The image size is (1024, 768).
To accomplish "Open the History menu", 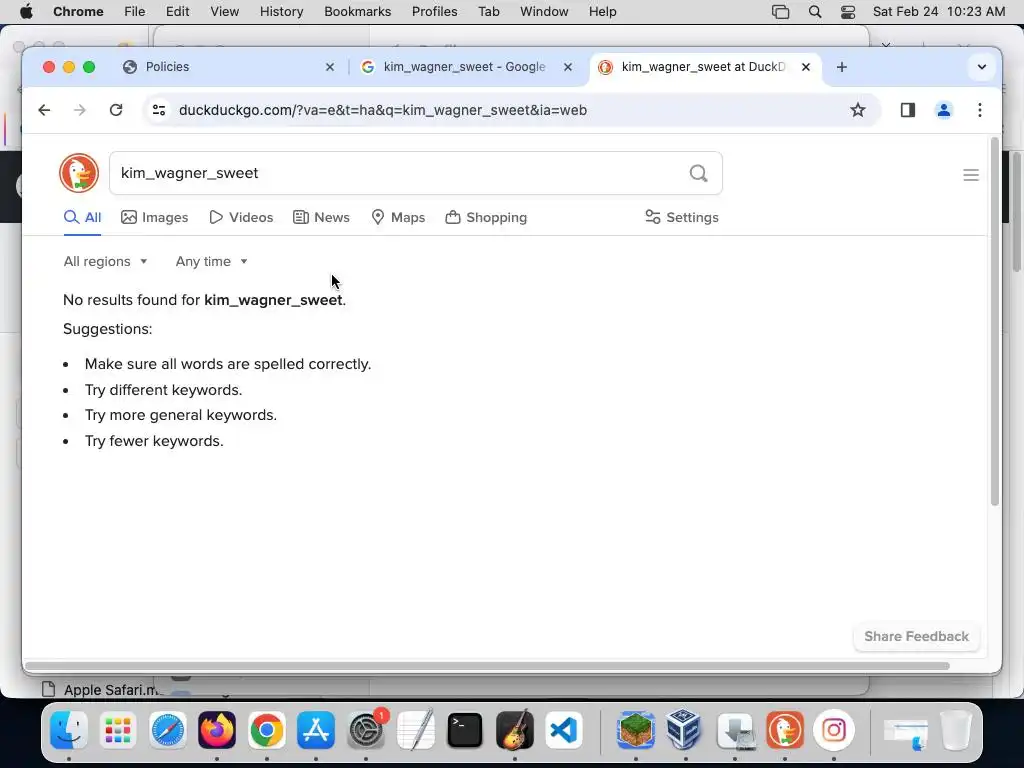I will [x=281, y=12].
